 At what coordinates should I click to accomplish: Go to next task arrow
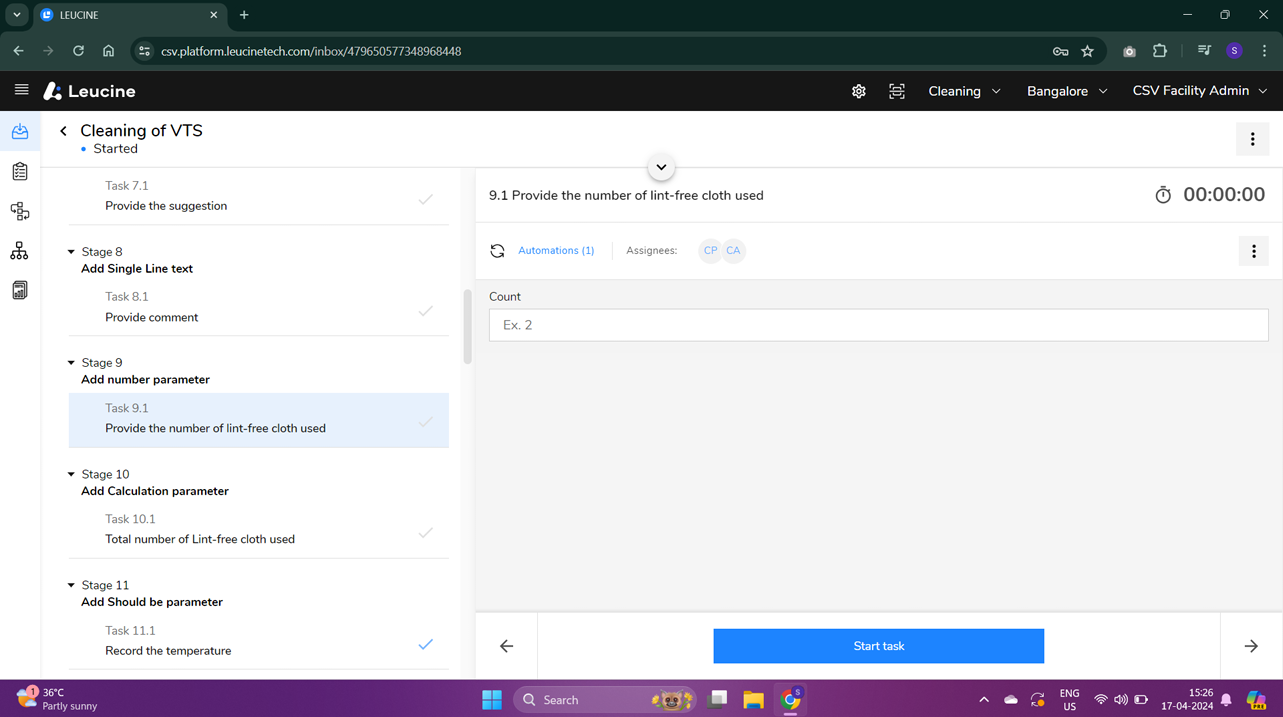[1251, 646]
